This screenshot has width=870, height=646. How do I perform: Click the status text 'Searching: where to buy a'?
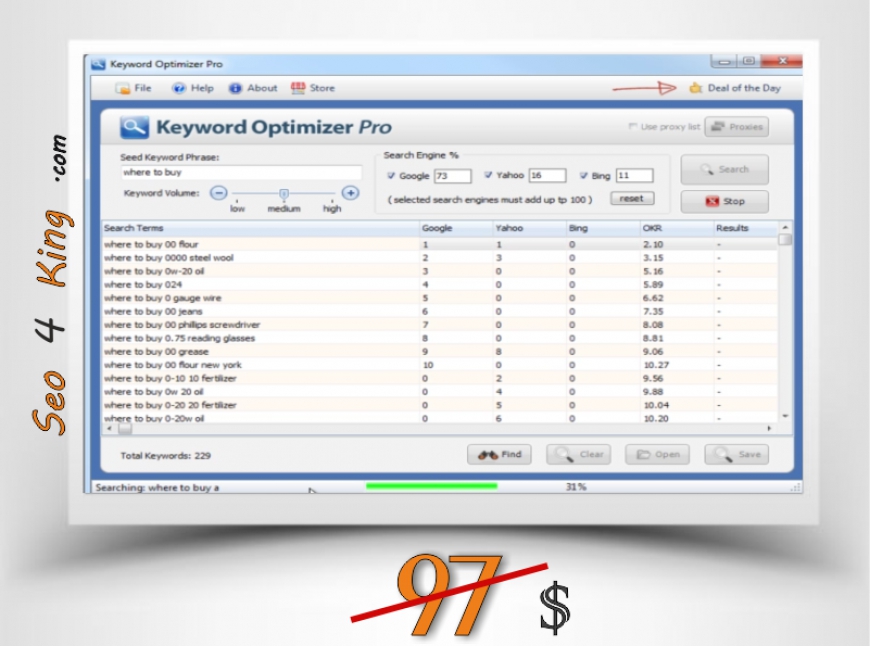tap(157, 488)
